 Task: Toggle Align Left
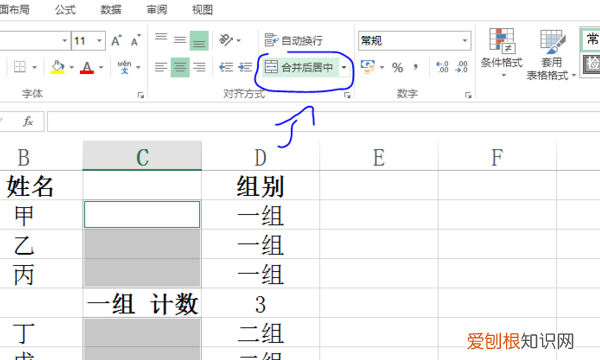tap(161, 67)
